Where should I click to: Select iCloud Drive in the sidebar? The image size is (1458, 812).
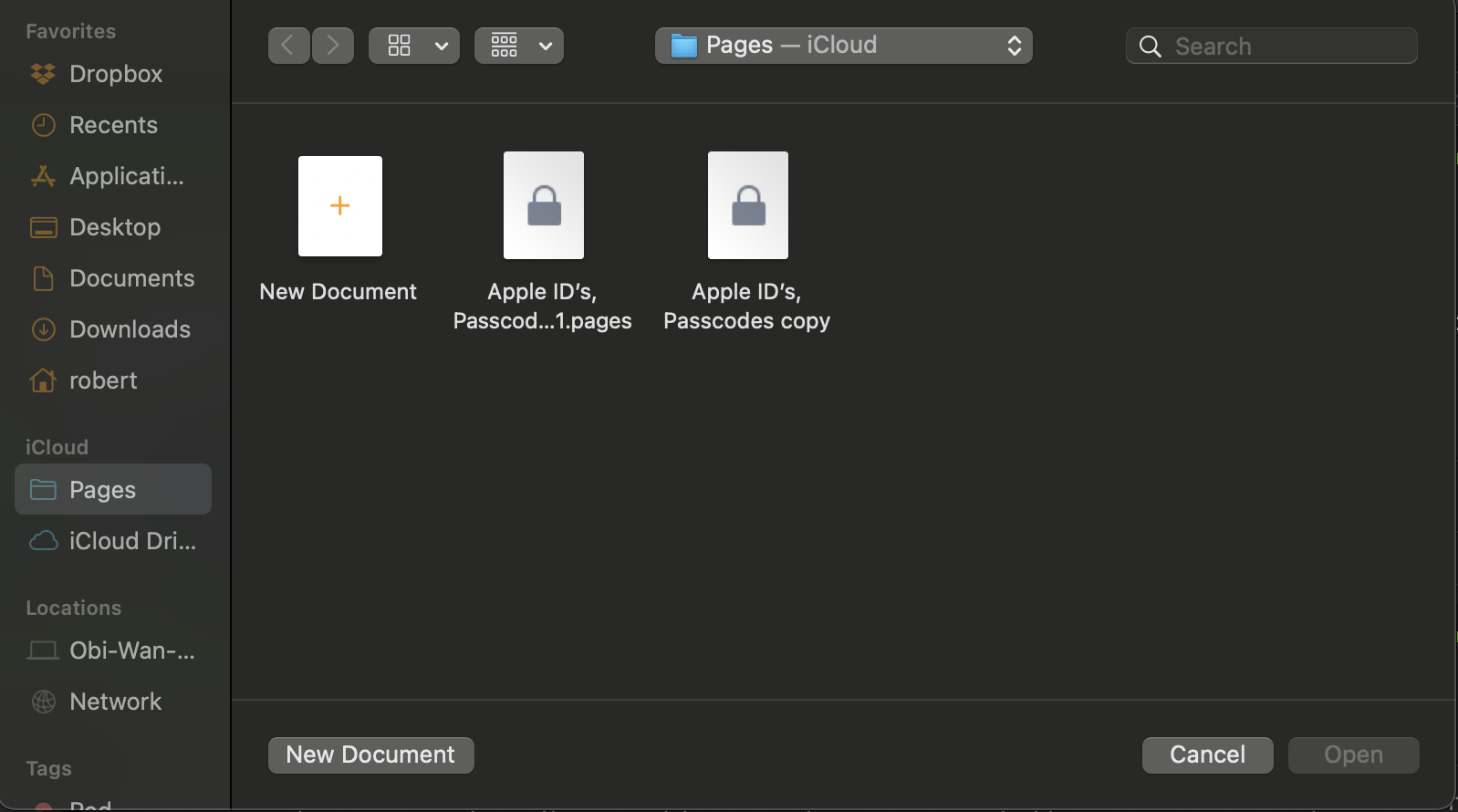pos(131,541)
